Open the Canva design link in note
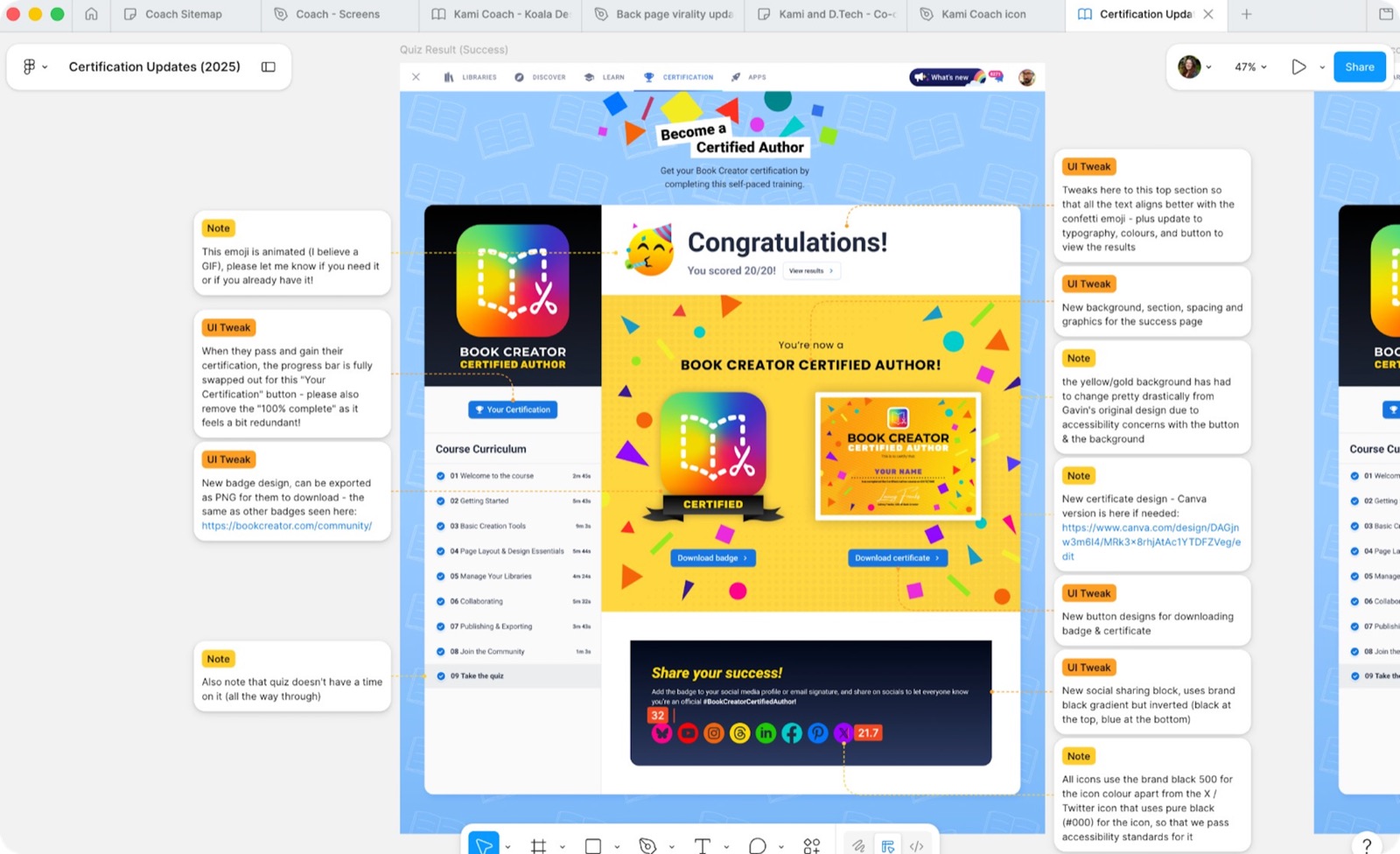Image resolution: width=1400 pixels, height=854 pixels. pos(1151,542)
